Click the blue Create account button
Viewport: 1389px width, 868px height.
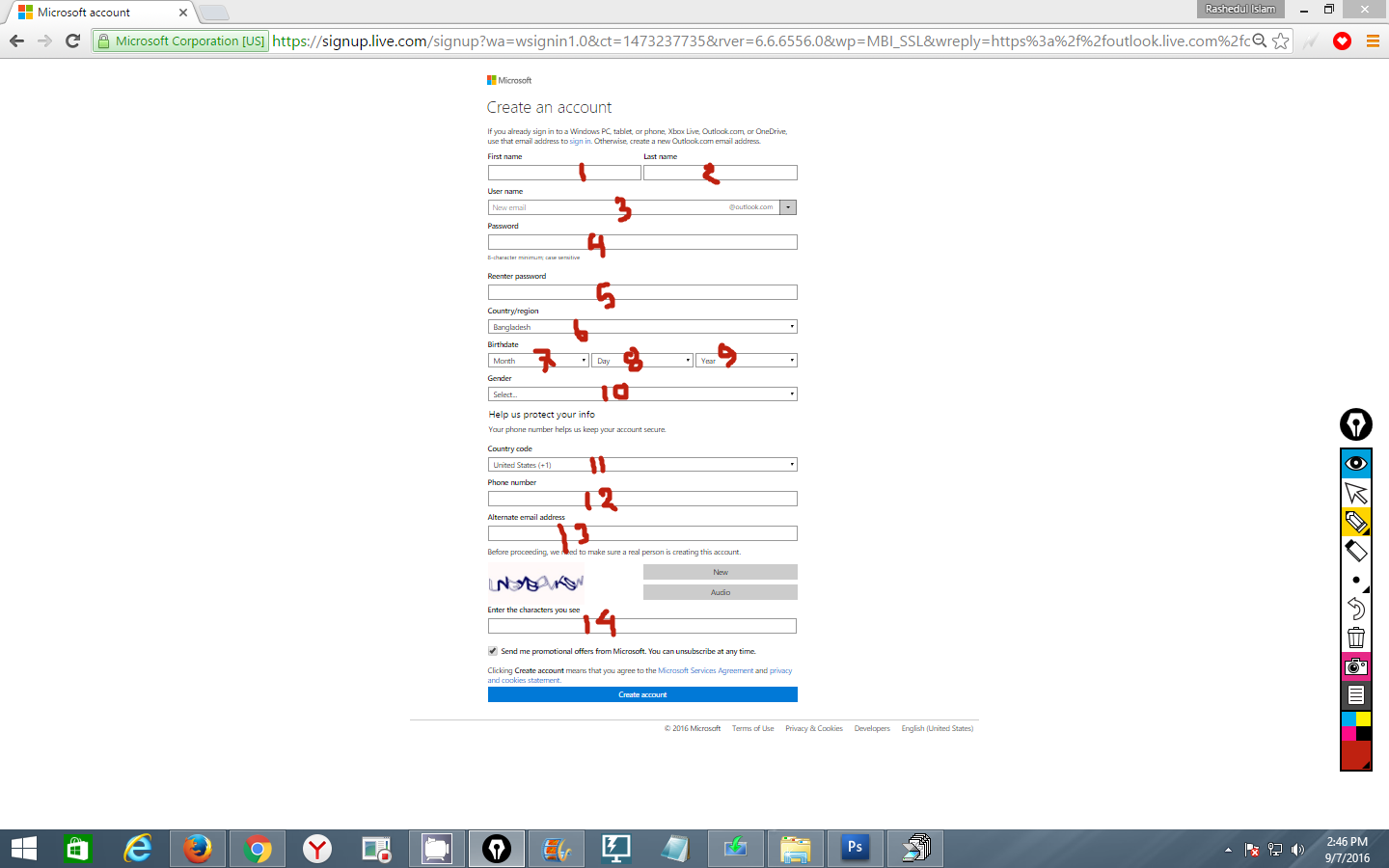[642, 694]
